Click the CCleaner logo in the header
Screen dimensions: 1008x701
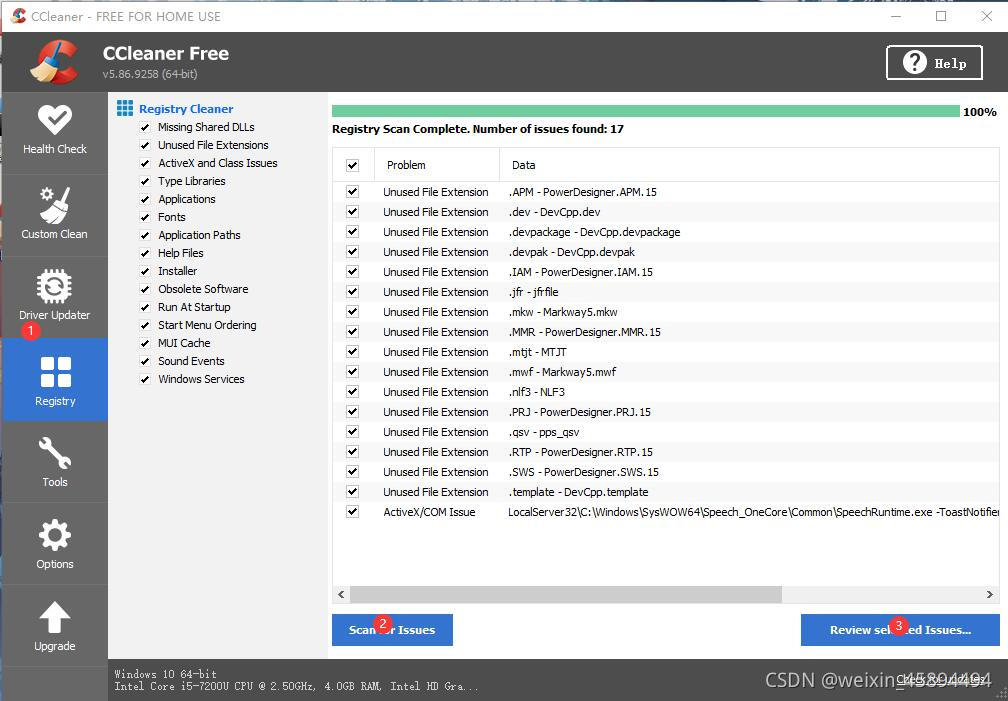tap(54, 62)
